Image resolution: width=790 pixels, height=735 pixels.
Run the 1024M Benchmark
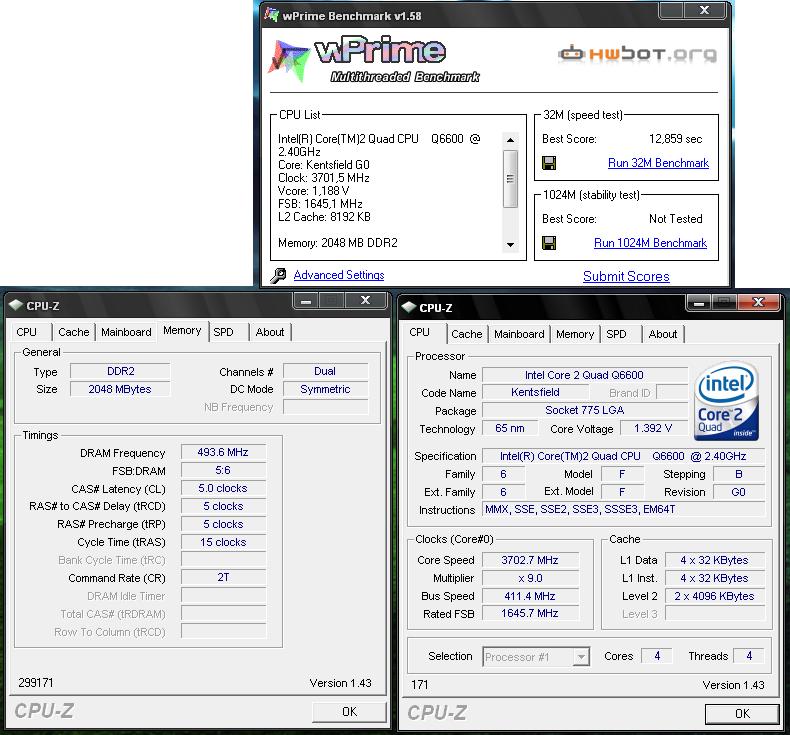point(650,243)
